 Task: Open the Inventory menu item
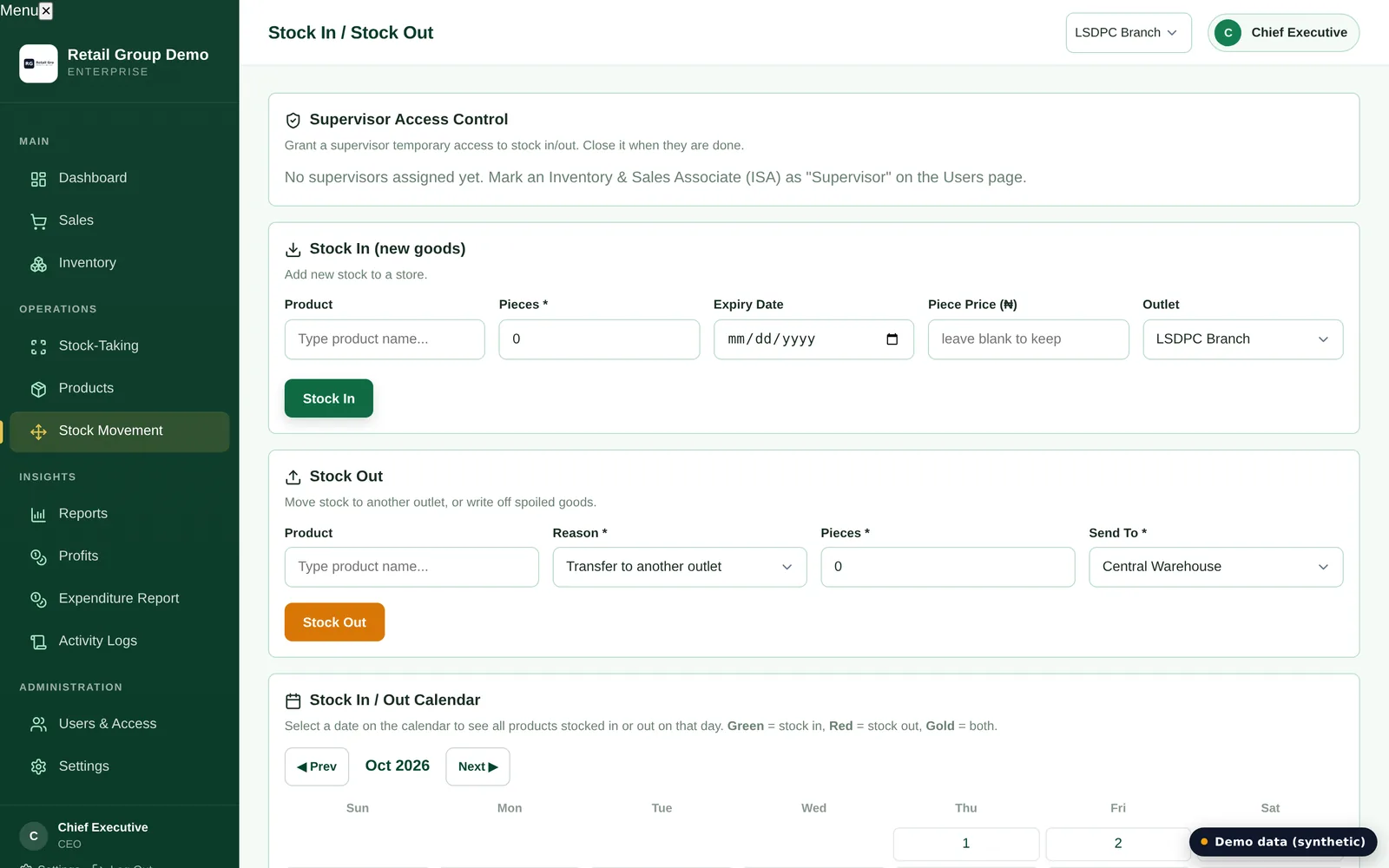(120, 263)
